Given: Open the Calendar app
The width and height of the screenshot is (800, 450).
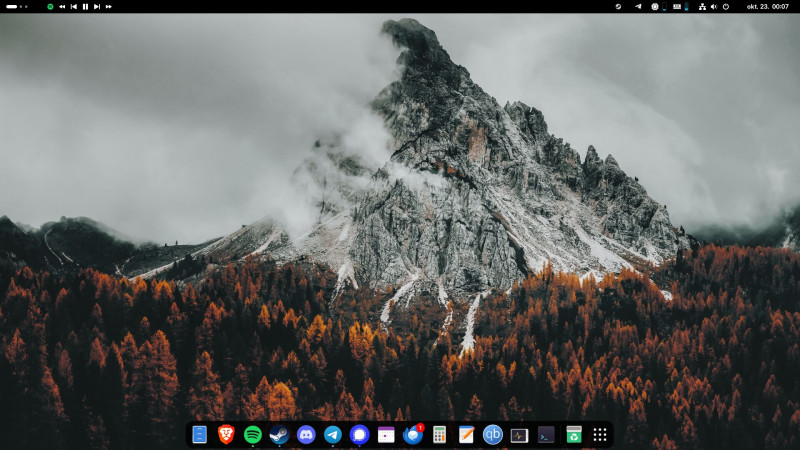Looking at the screenshot, I should 386,435.
